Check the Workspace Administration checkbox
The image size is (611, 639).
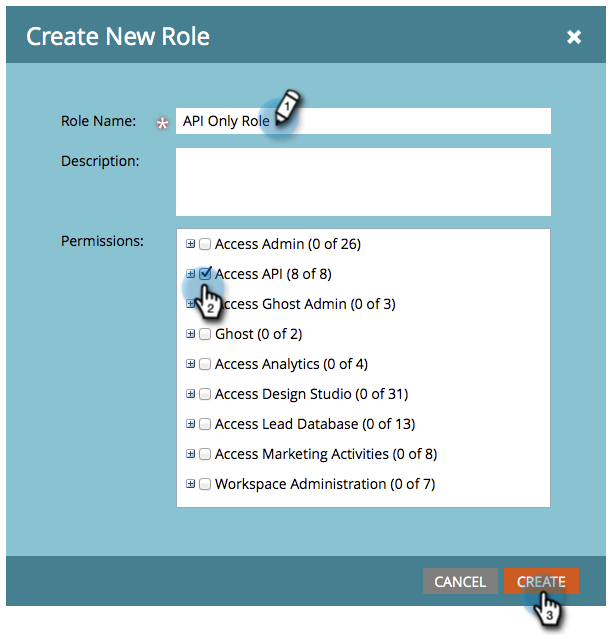point(205,484)
